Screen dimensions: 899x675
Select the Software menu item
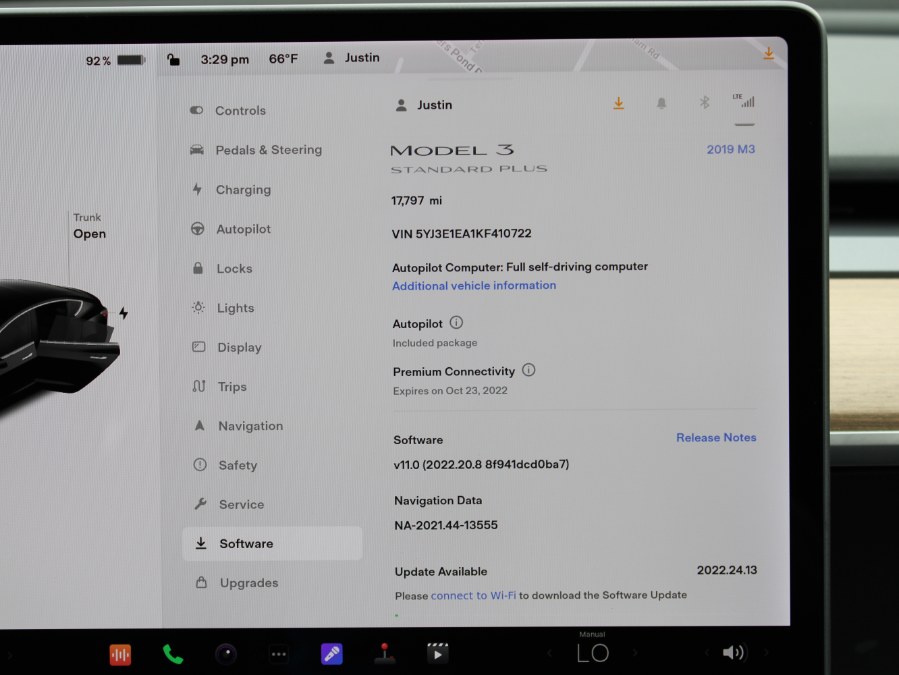(272, 543)
